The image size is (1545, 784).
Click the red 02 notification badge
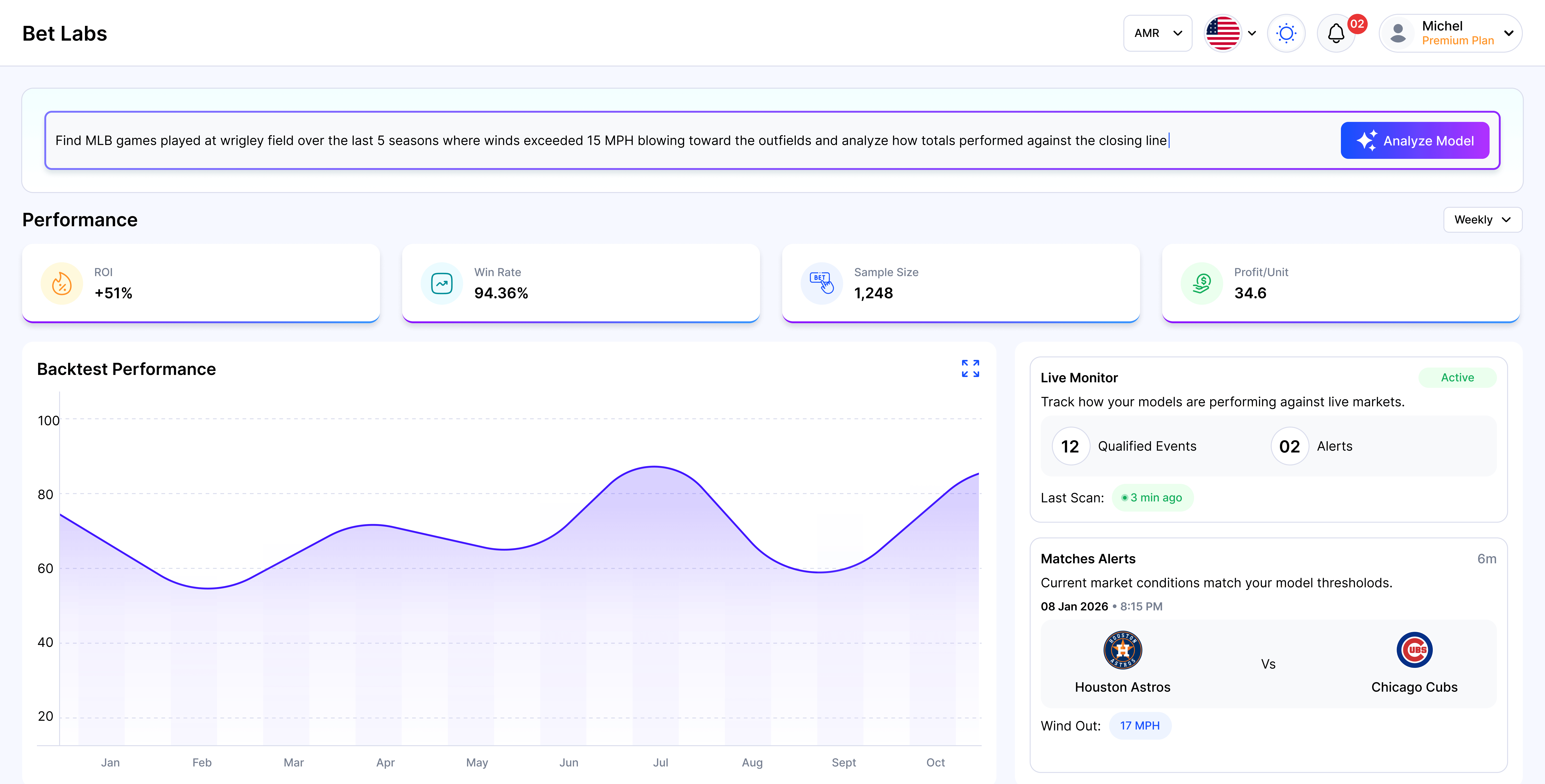[1357, 24]
